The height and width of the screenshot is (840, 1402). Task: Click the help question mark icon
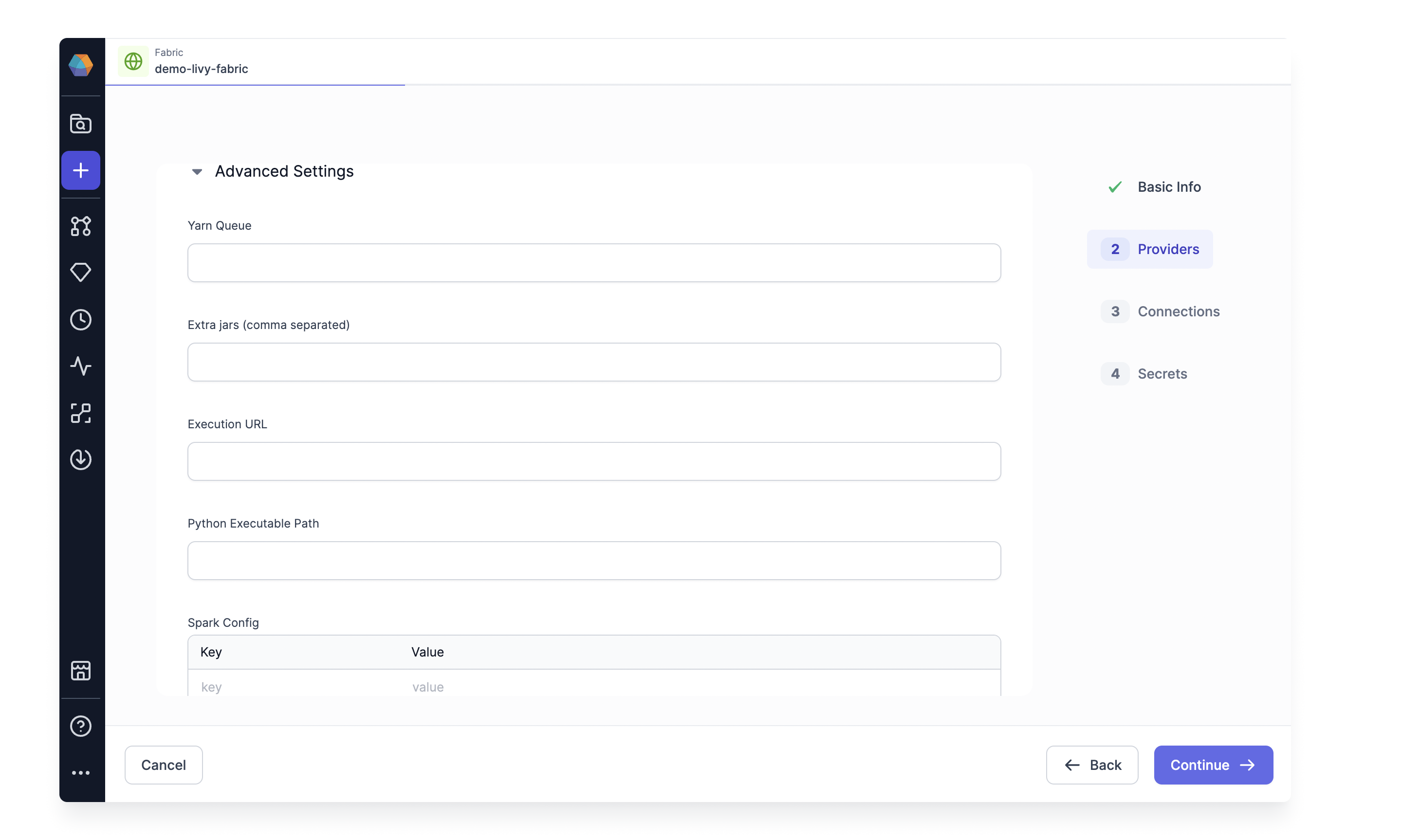[x=81, y=725]
